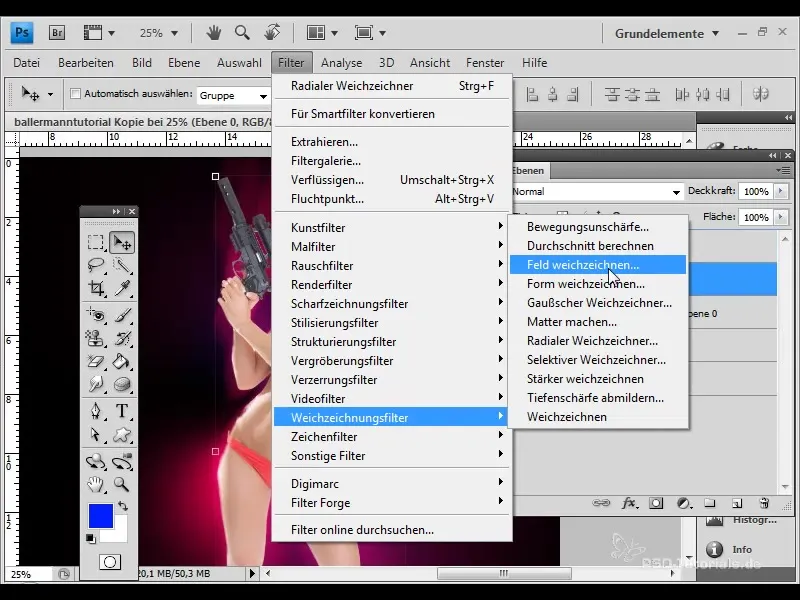Open the Deckkraft slider arrow

click(x=781, y=191)
